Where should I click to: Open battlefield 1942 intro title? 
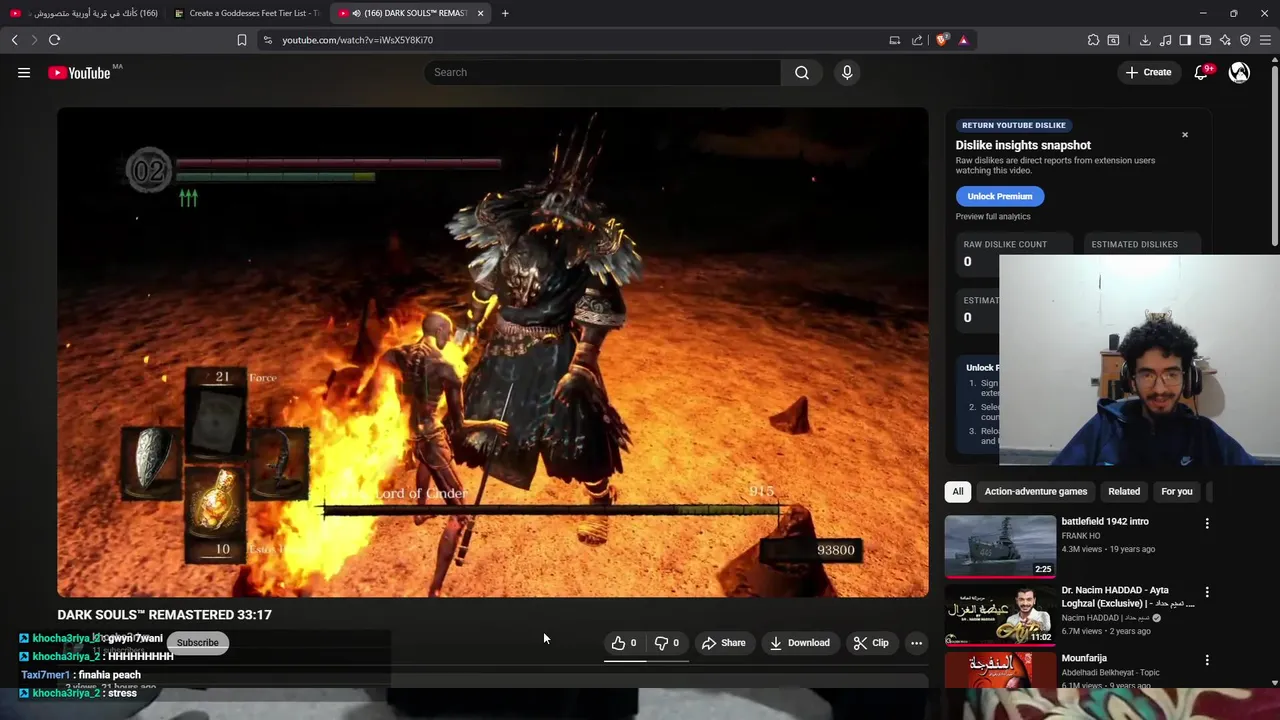(1105, 522)
